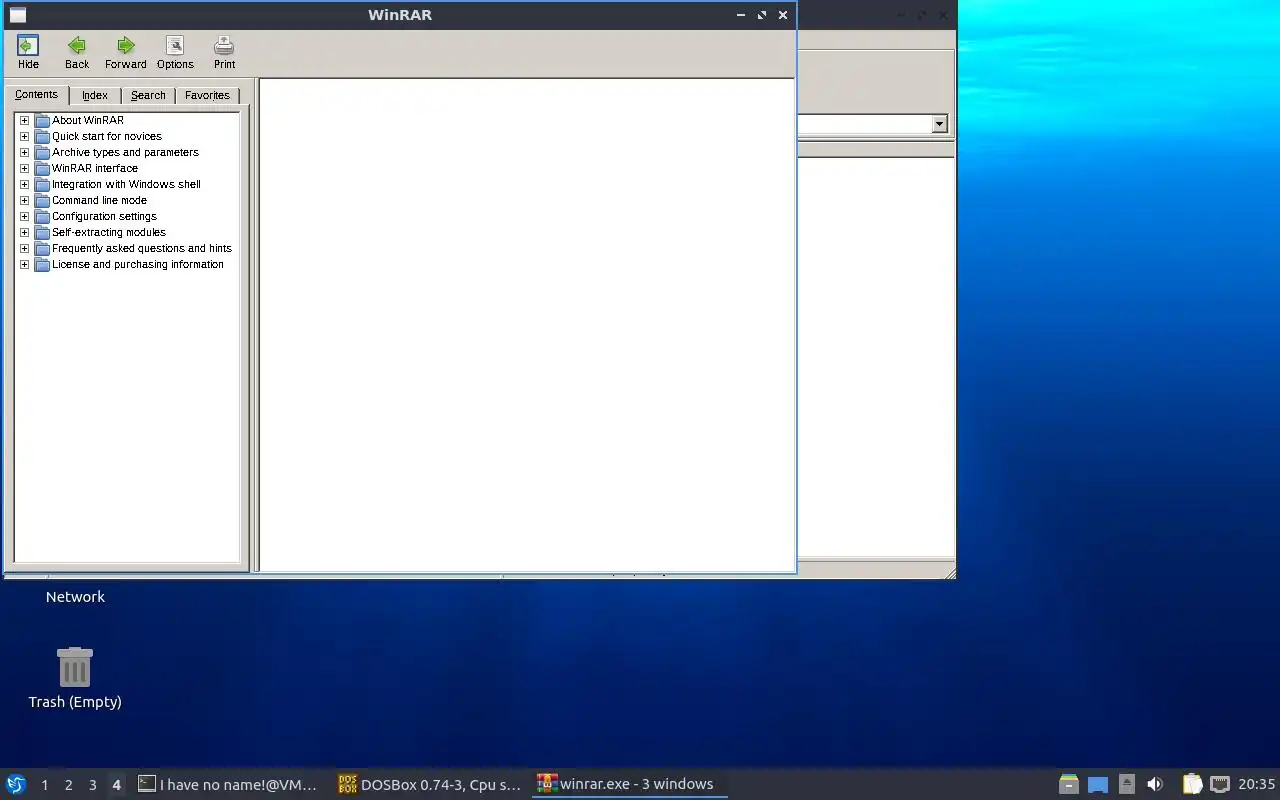Screen dimensions: 1280x800
Task: Select "License and purchasing information" text
Action: pos(138,264)
